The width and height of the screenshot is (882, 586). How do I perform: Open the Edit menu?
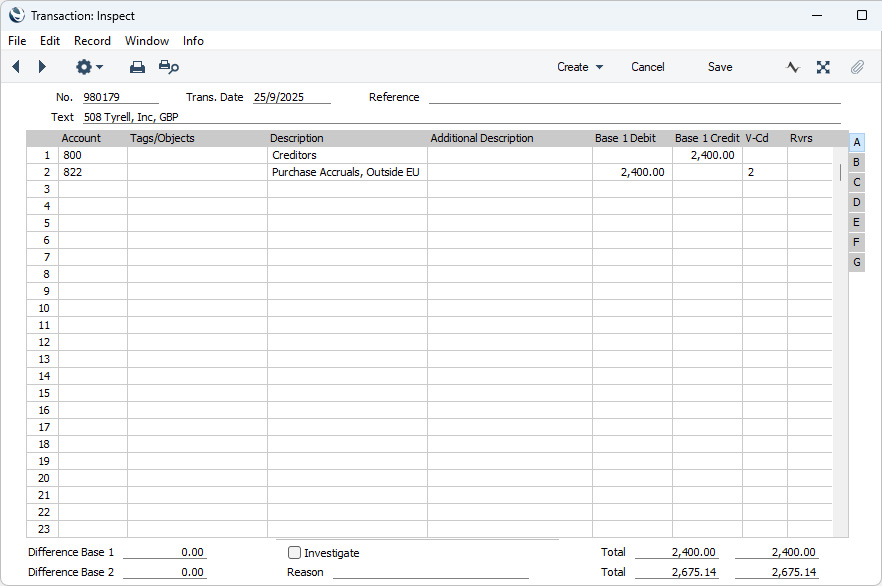tap(50, 40)
